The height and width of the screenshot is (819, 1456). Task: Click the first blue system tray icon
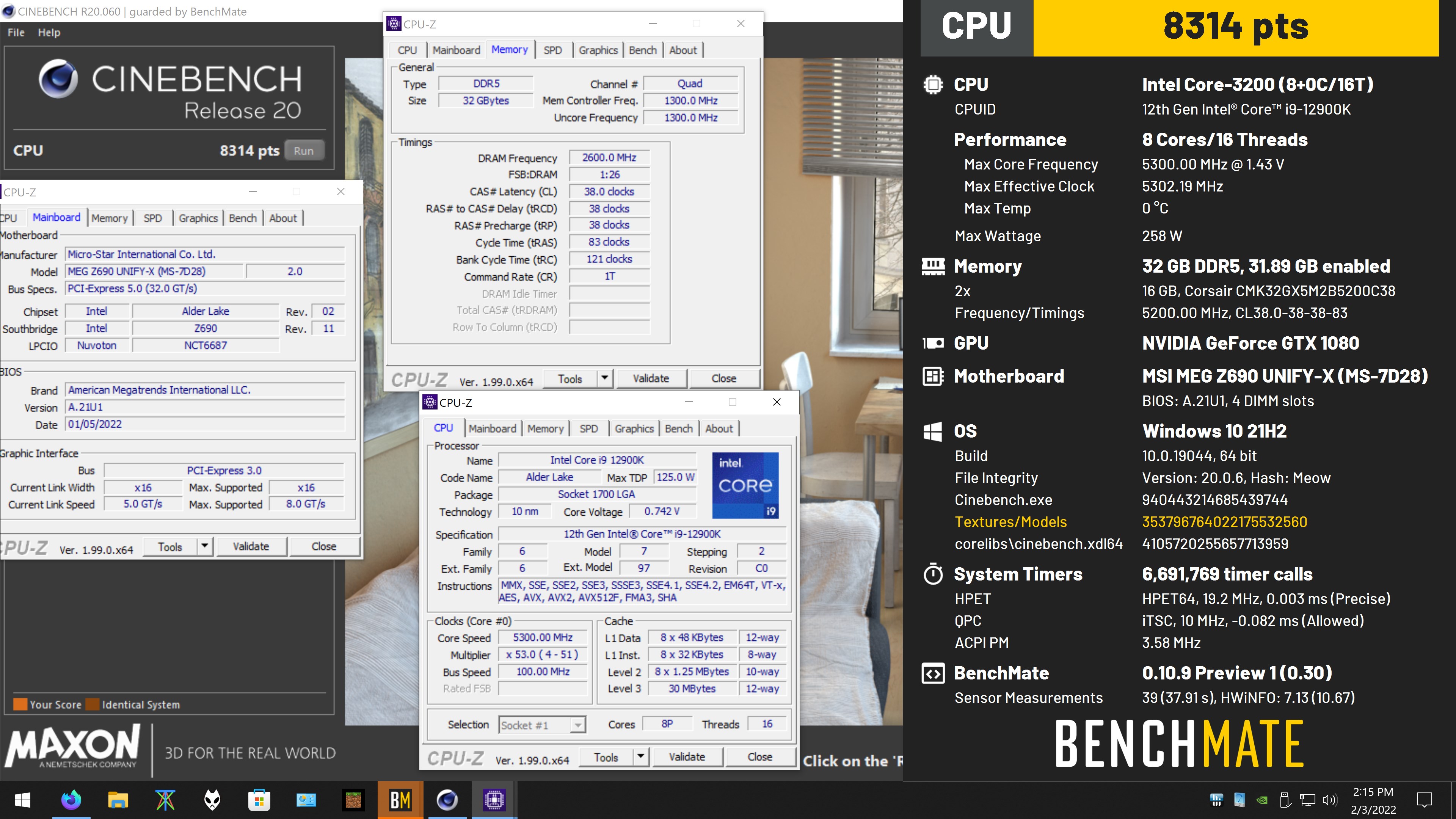coord(1216,800)
